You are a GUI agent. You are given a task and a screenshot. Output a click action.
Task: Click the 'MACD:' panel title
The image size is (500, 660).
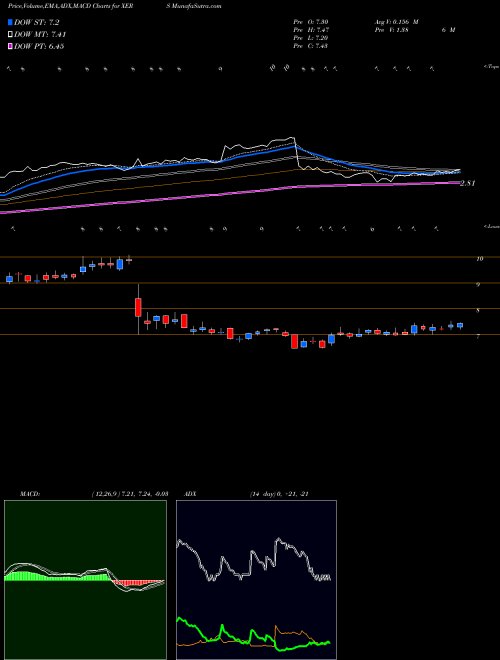click(29, 494)
